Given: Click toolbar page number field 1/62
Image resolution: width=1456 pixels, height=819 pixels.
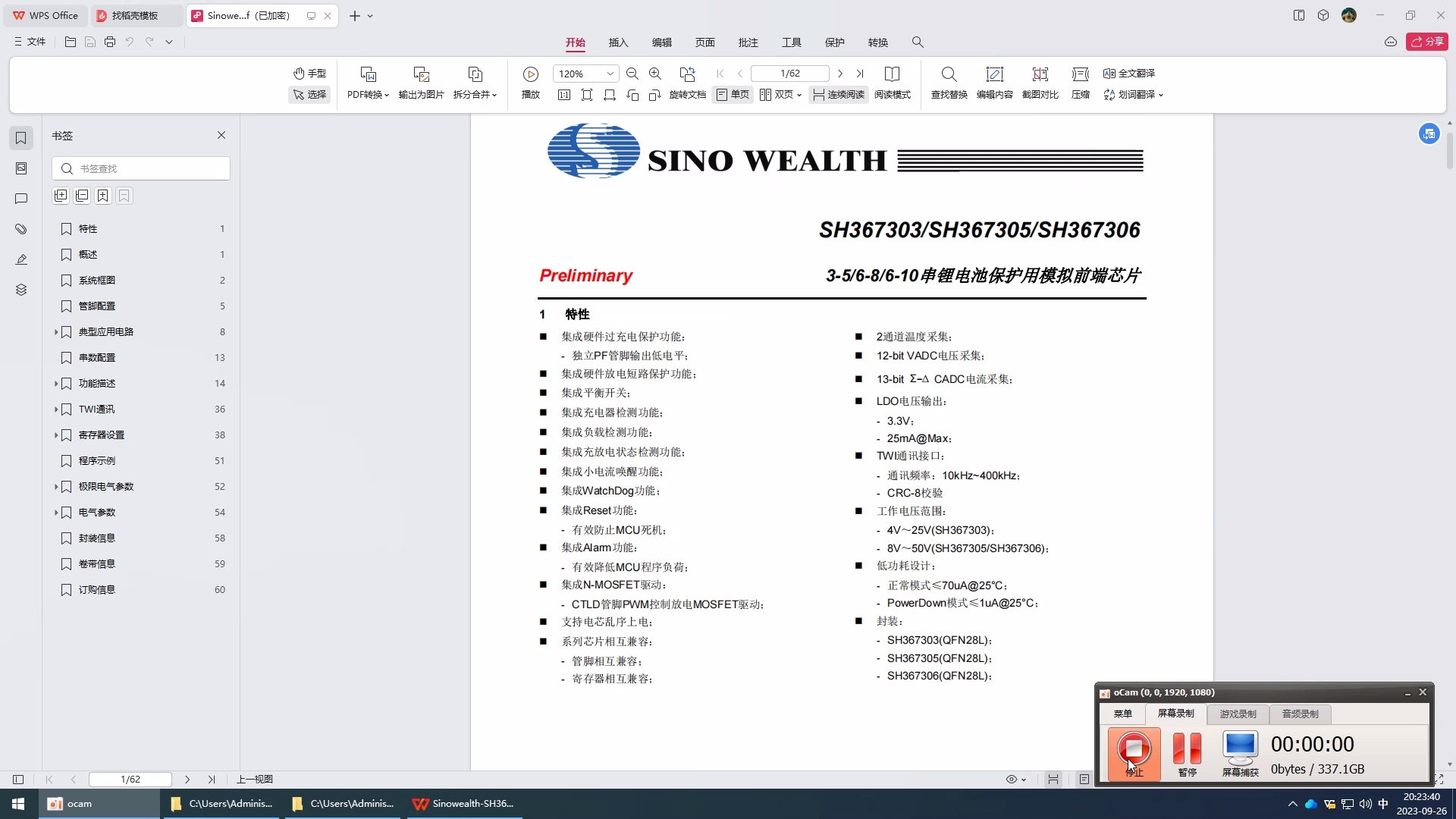Looking at the screenshot, I should coord(790,74).
